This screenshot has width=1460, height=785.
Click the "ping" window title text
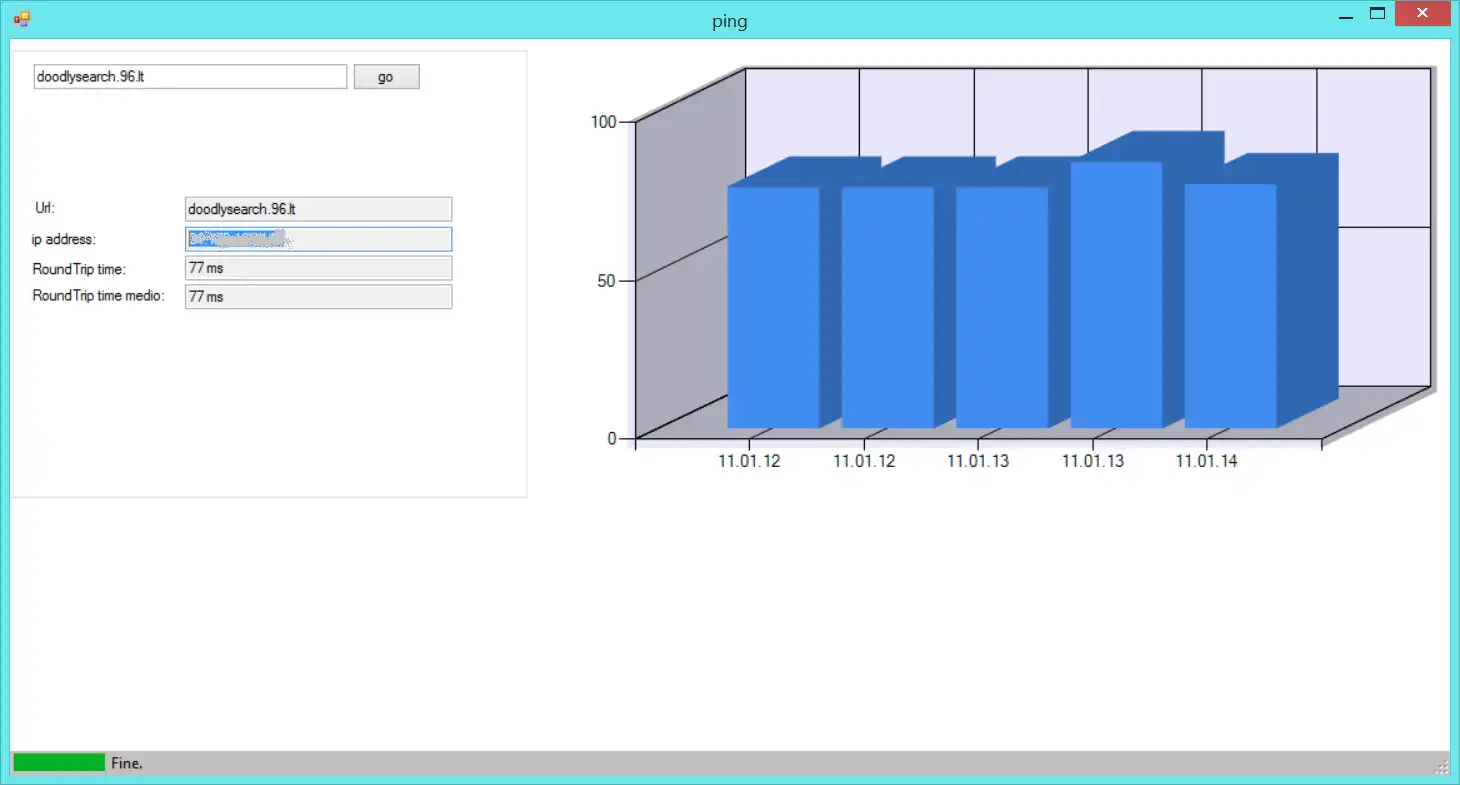pyautogui.click(x=730, y=21)
